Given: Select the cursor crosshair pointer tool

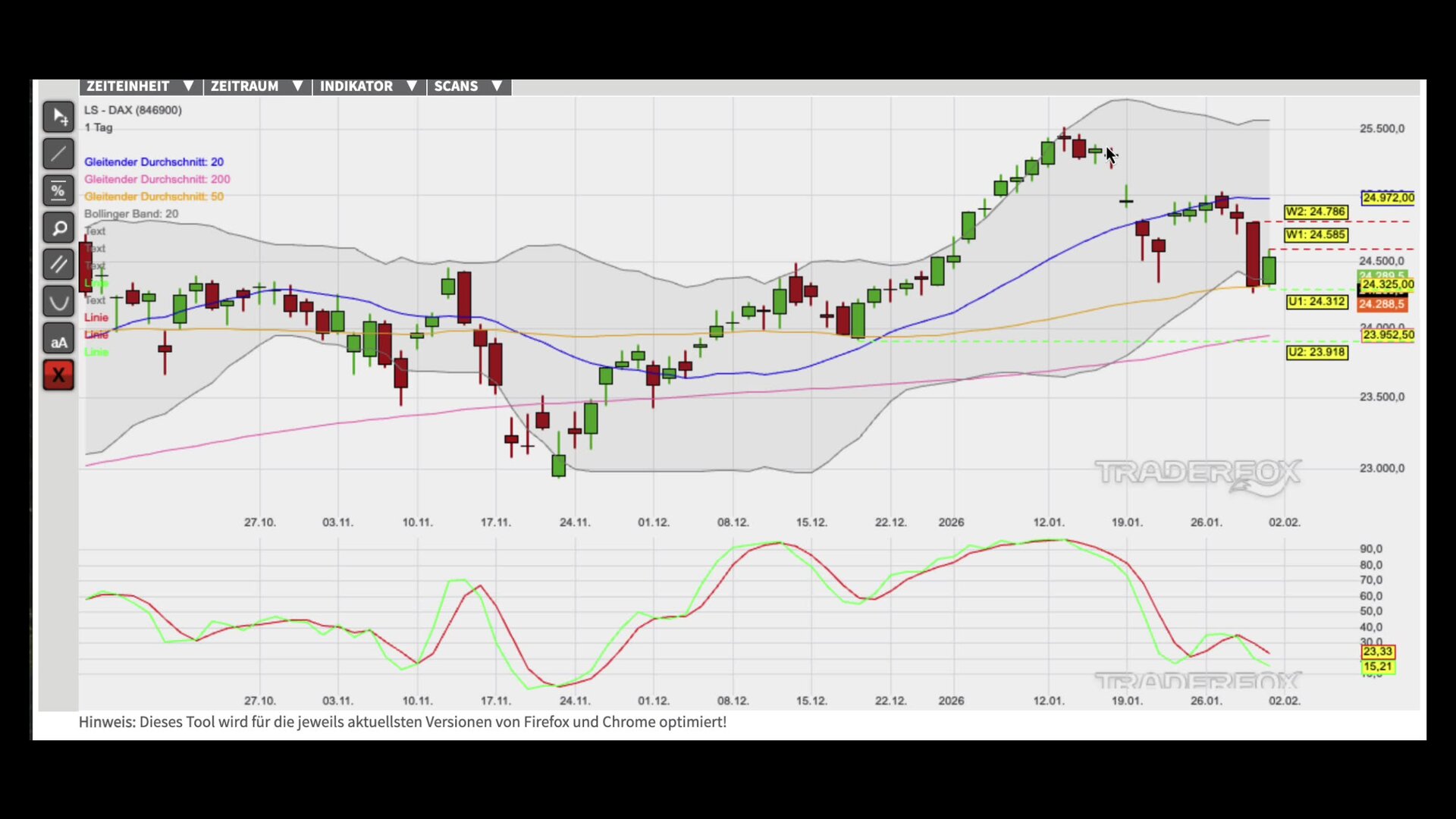Looking at the screenshot, I should 58,117.
